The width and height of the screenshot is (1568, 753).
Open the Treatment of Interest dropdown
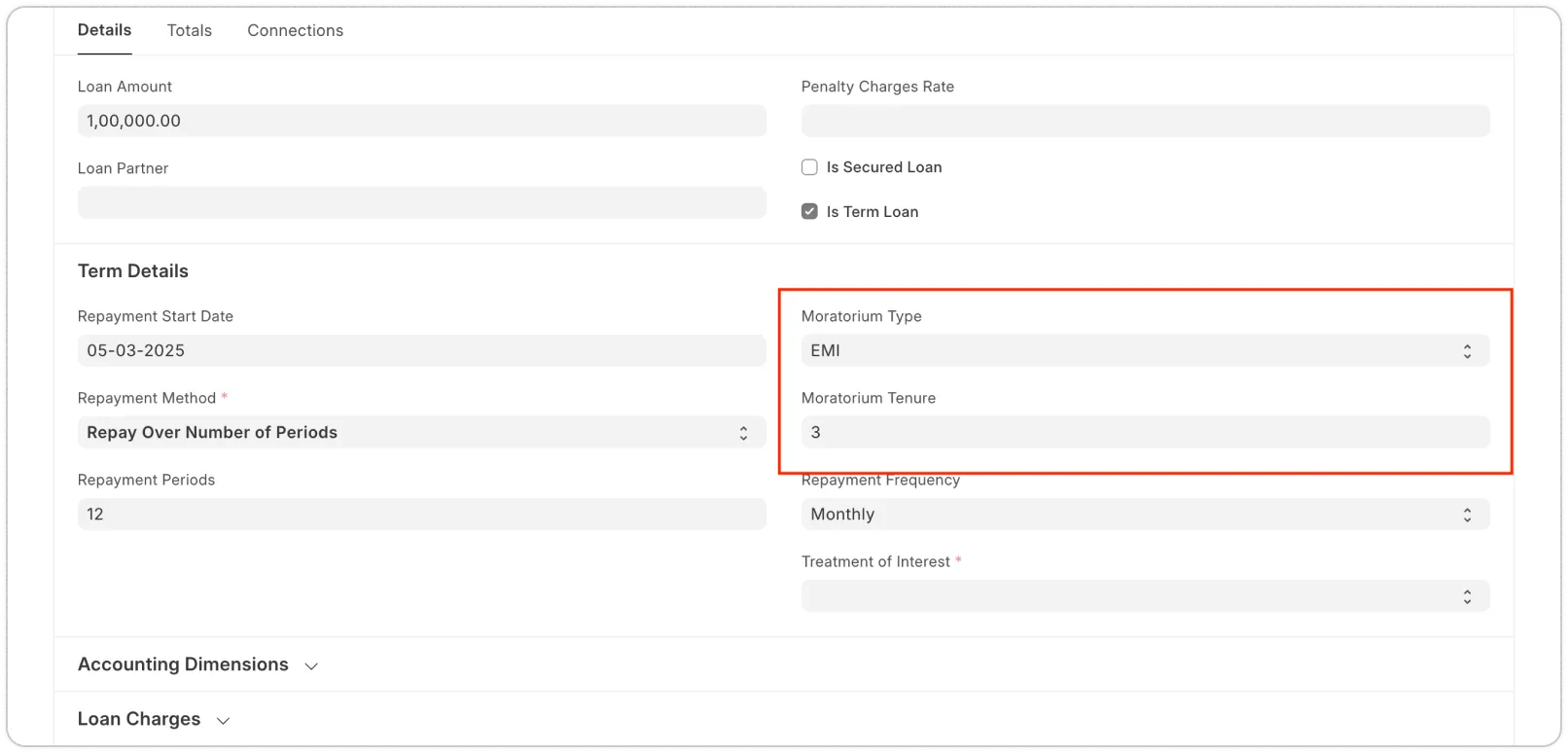click(1144, 595)
